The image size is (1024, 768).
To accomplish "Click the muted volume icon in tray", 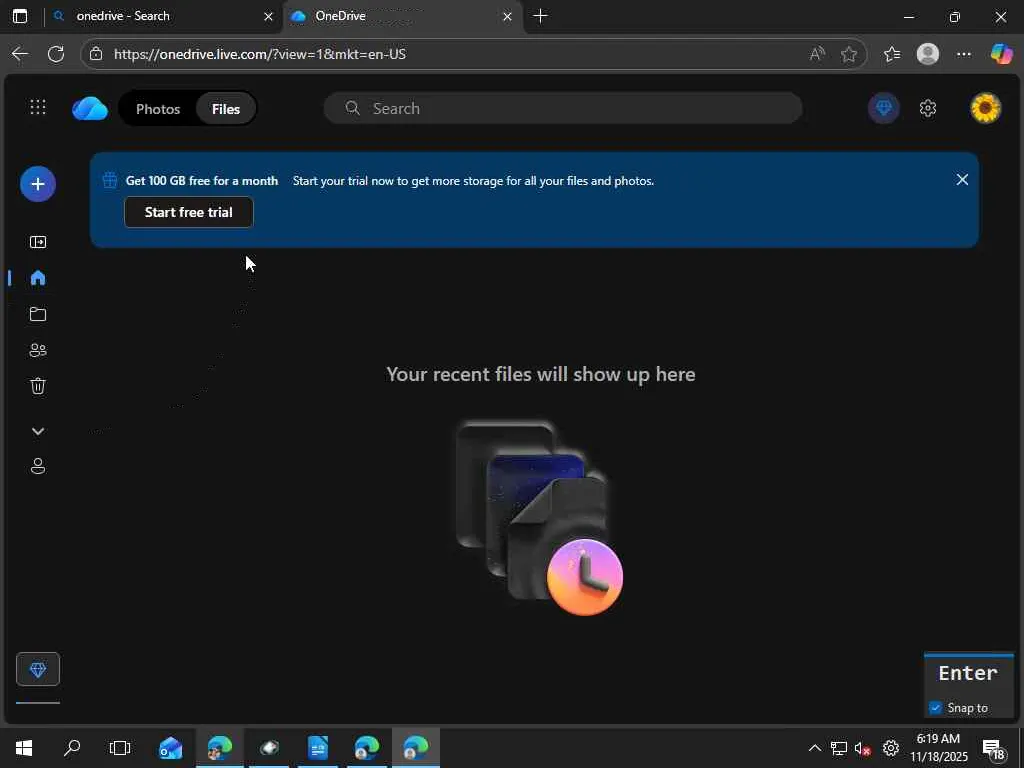I will pyautogui.click(x=863, y=748).
